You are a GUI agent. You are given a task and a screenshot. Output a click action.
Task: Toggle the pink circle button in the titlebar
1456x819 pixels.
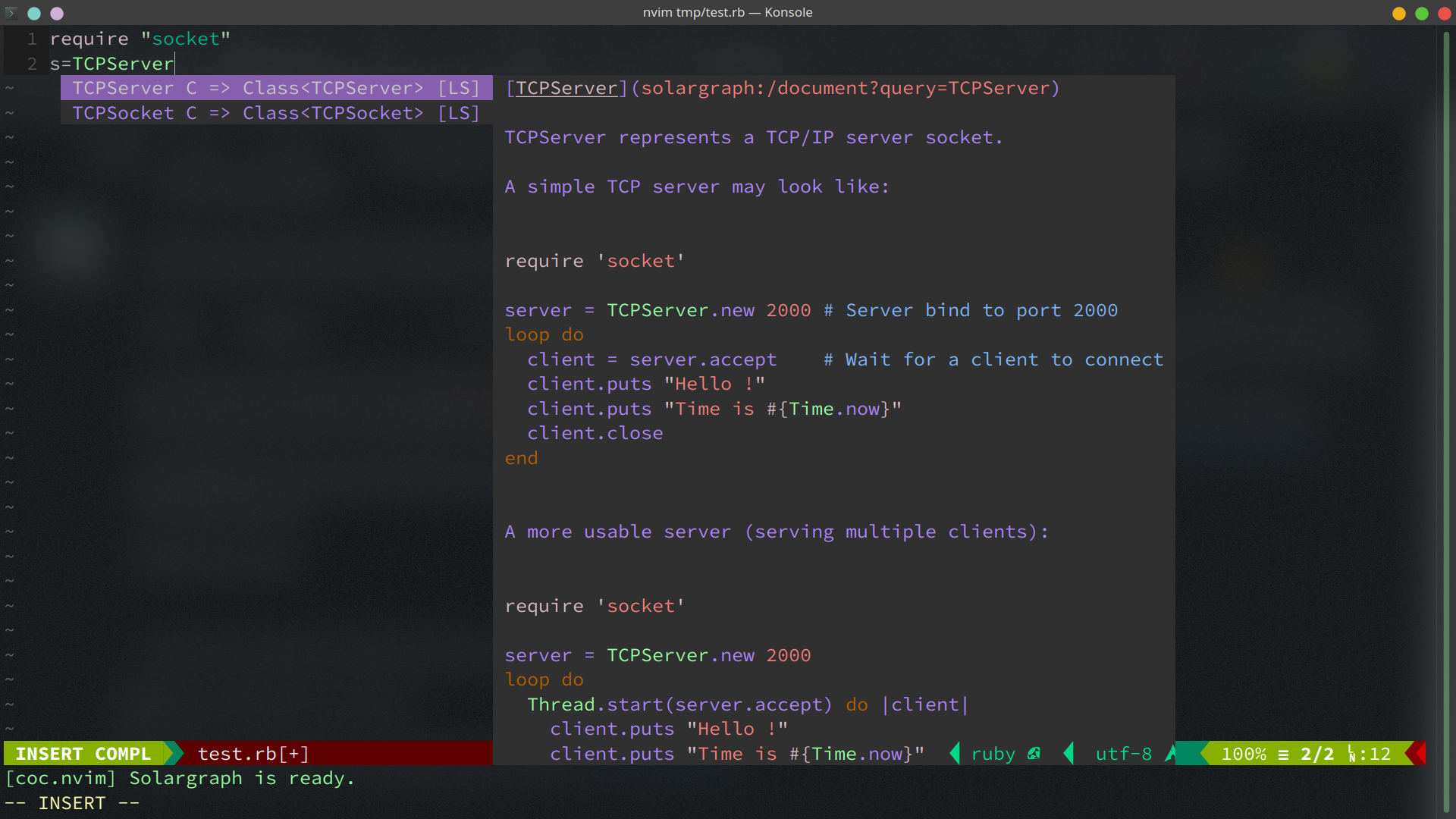57,13
